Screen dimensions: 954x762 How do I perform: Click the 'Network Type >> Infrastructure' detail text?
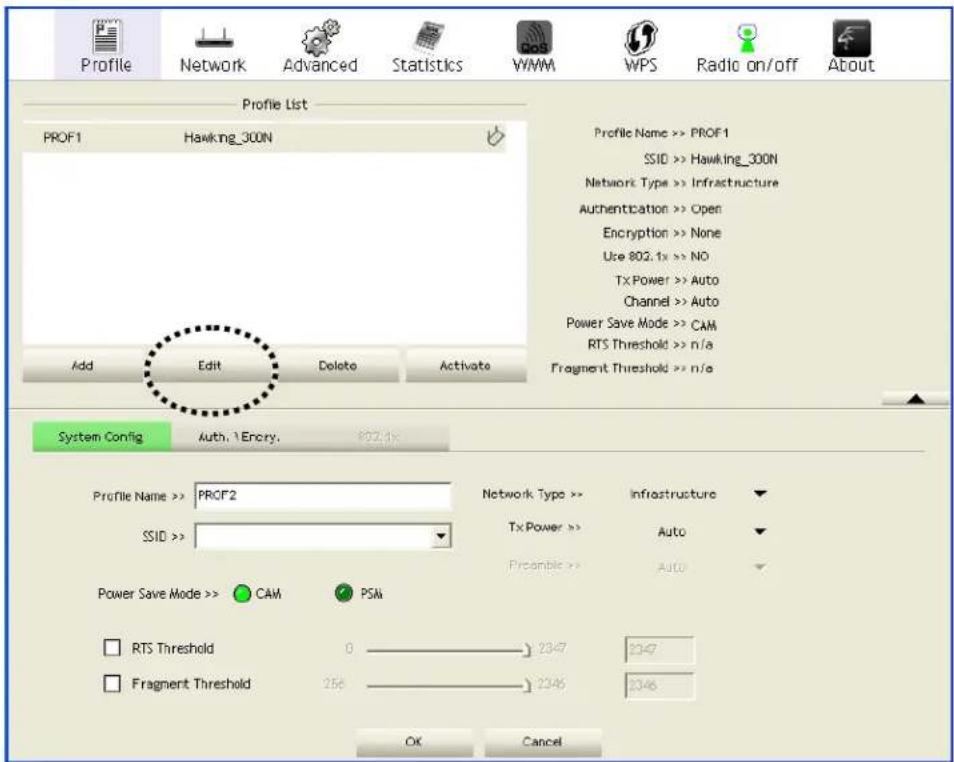(x=681, y=183)
